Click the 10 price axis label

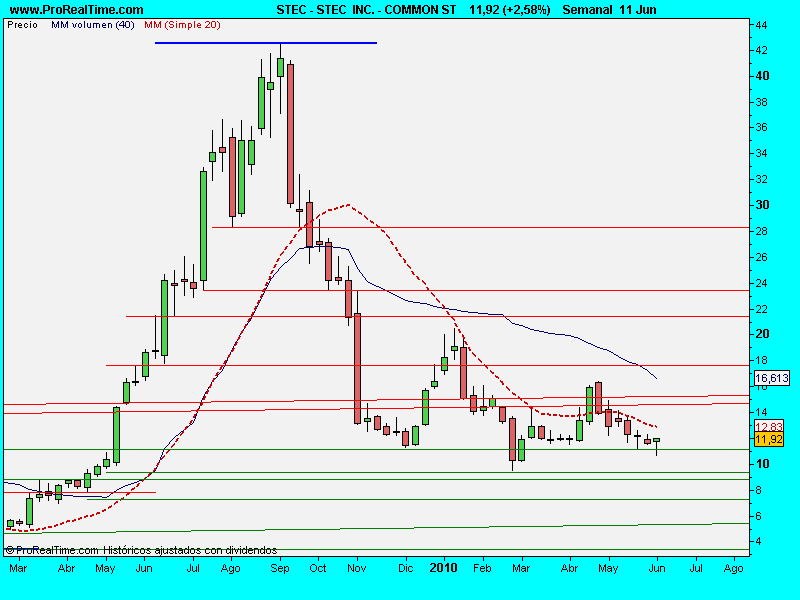pyautogui.click(x=762, y=464)
